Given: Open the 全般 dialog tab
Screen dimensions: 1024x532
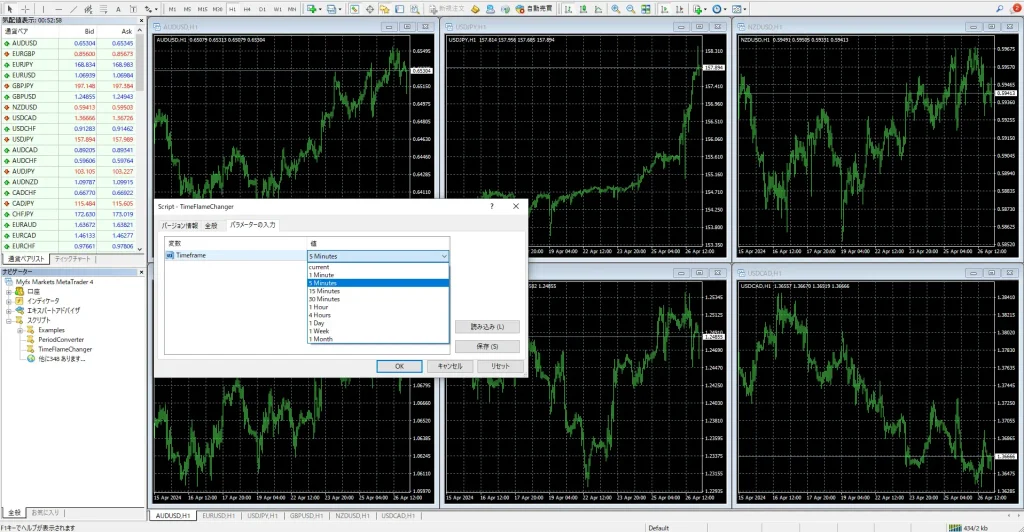Looking at the screenshot, I should tap(211, 225).
